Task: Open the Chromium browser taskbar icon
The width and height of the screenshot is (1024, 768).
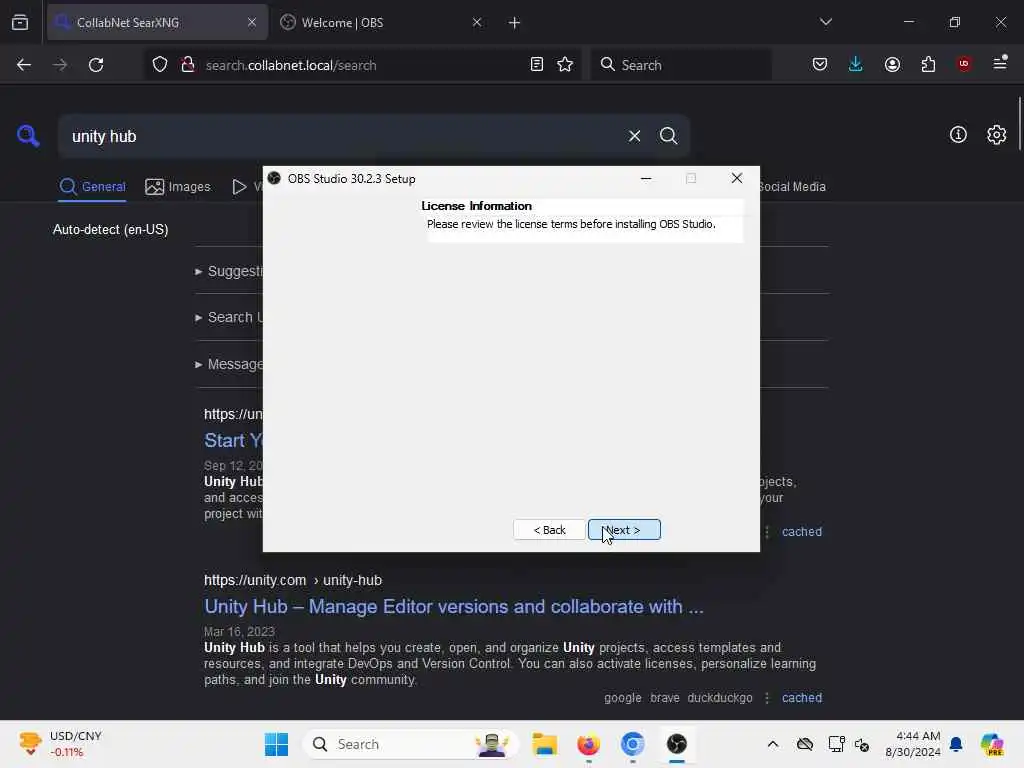Action: [632, 744]
